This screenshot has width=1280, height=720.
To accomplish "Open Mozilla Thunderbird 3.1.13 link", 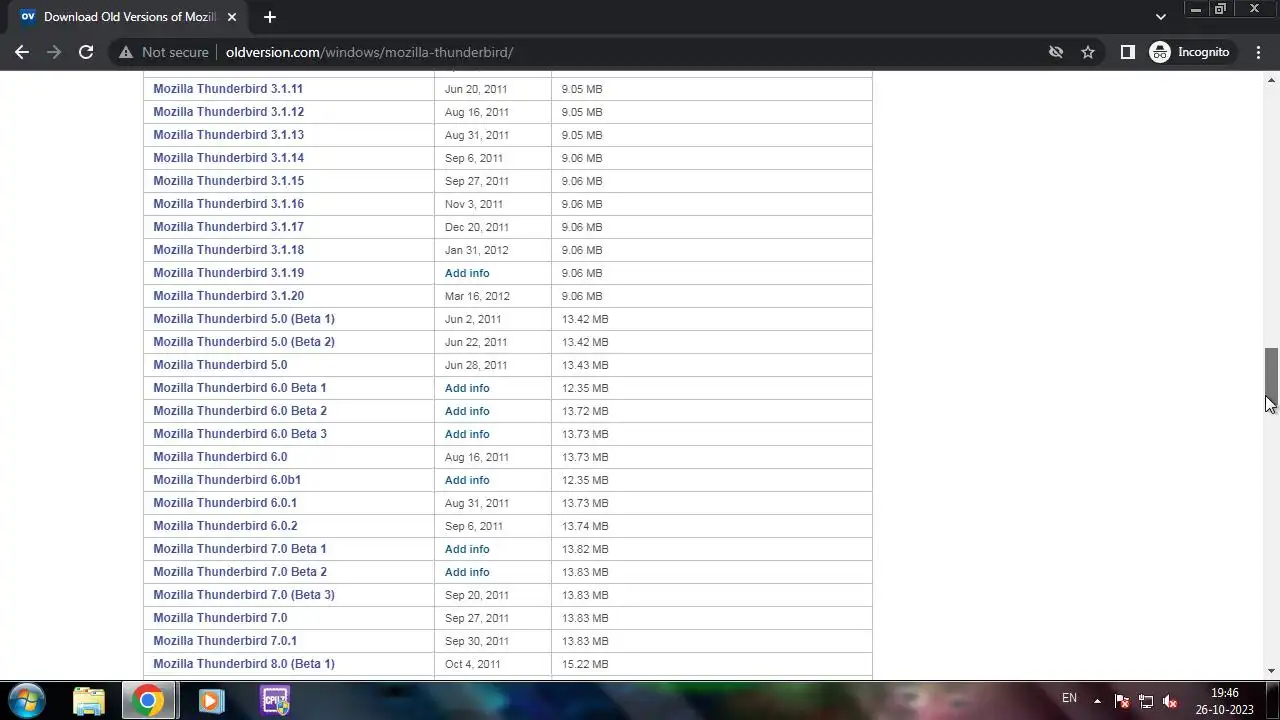I will tap(228, 135).
